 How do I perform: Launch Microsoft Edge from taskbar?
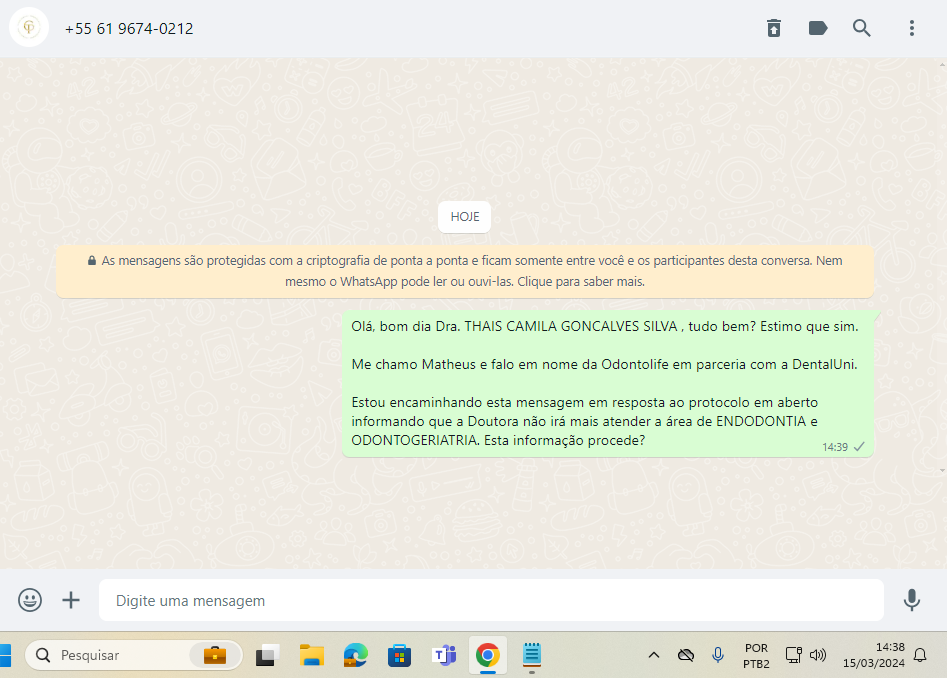coord(356,655)
